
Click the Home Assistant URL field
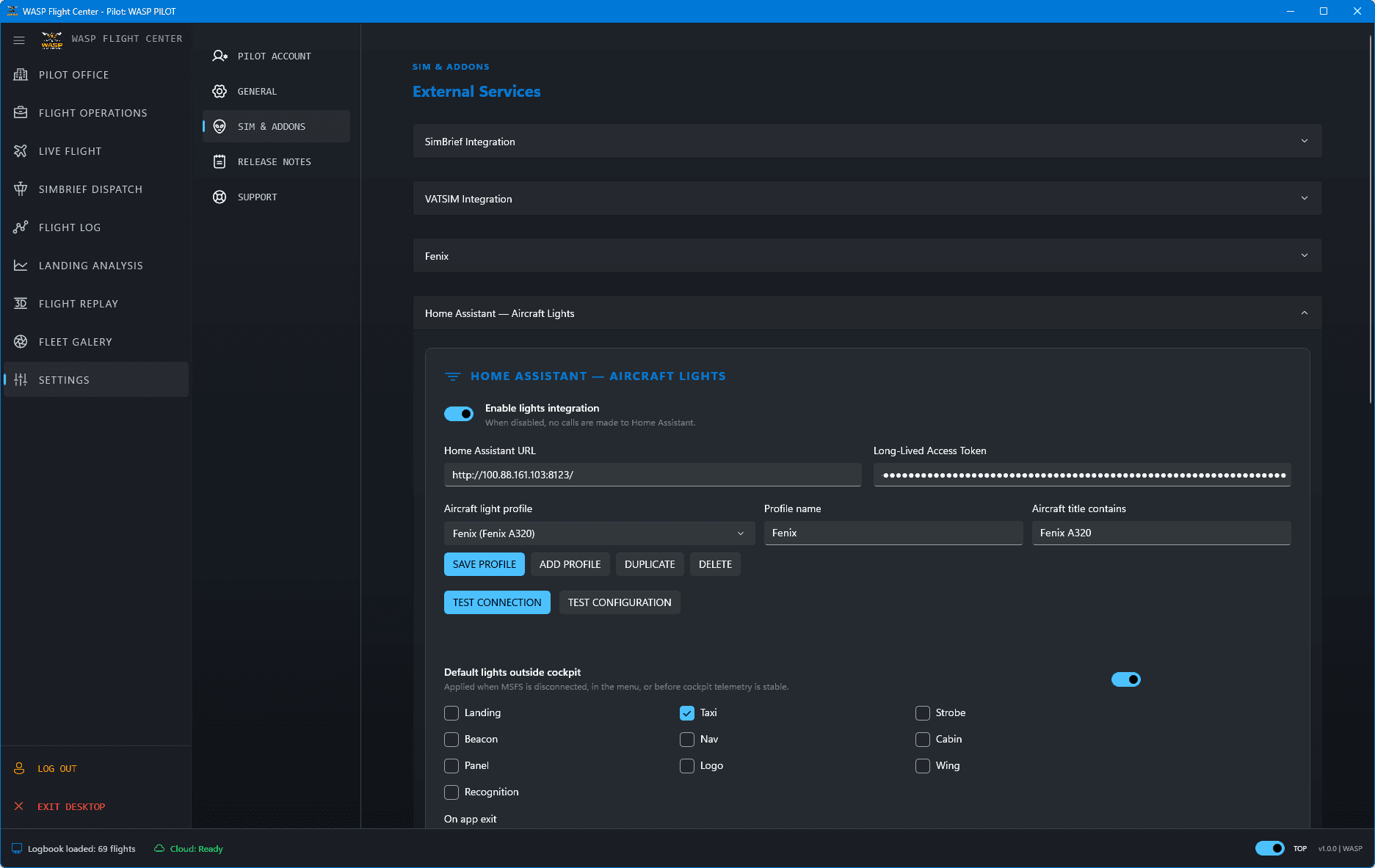point(653,475)
